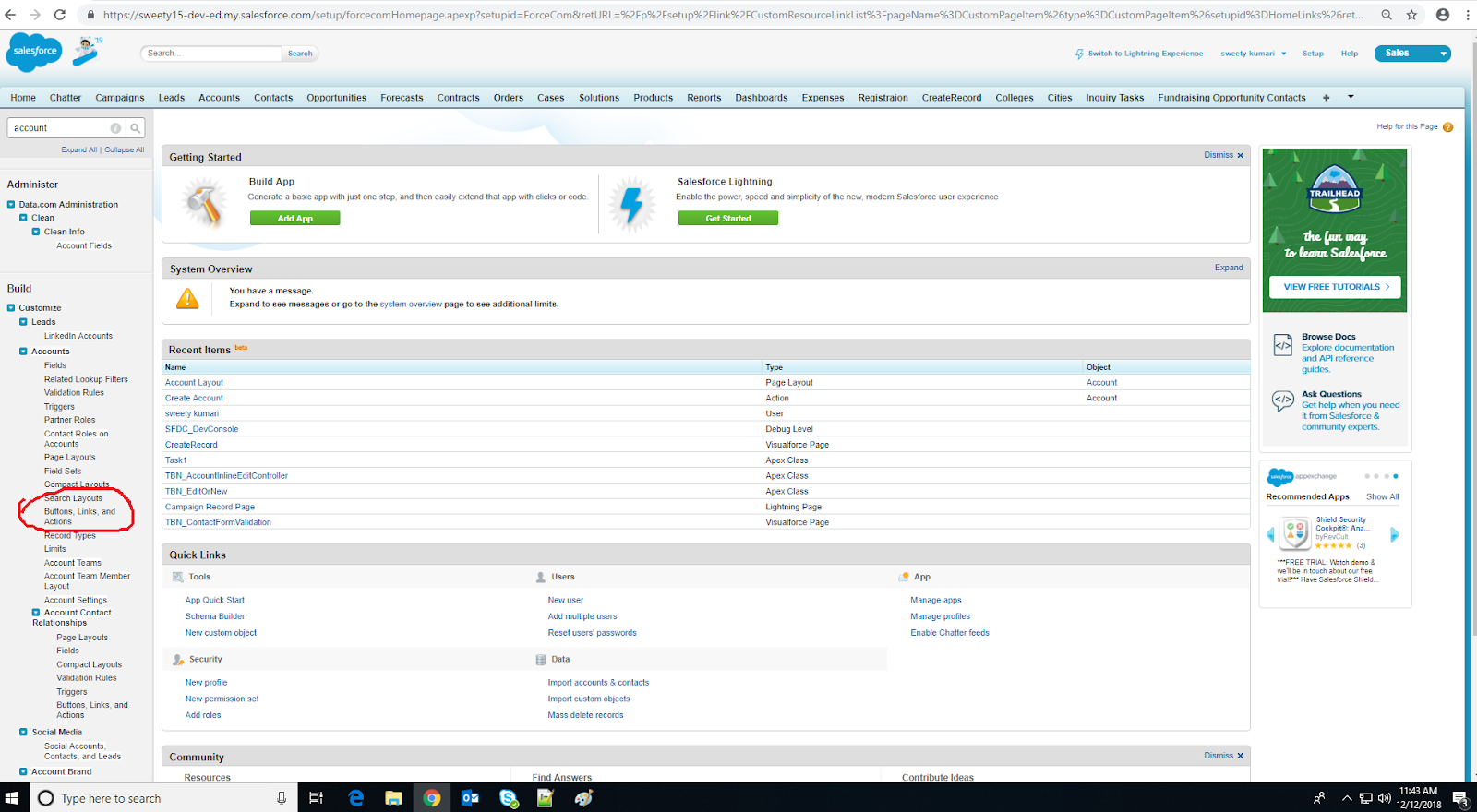Image resolution: width=1477 pixels, height=812 pixels.
Task: Open the Opportunities tab
Action: click(336, 98)
